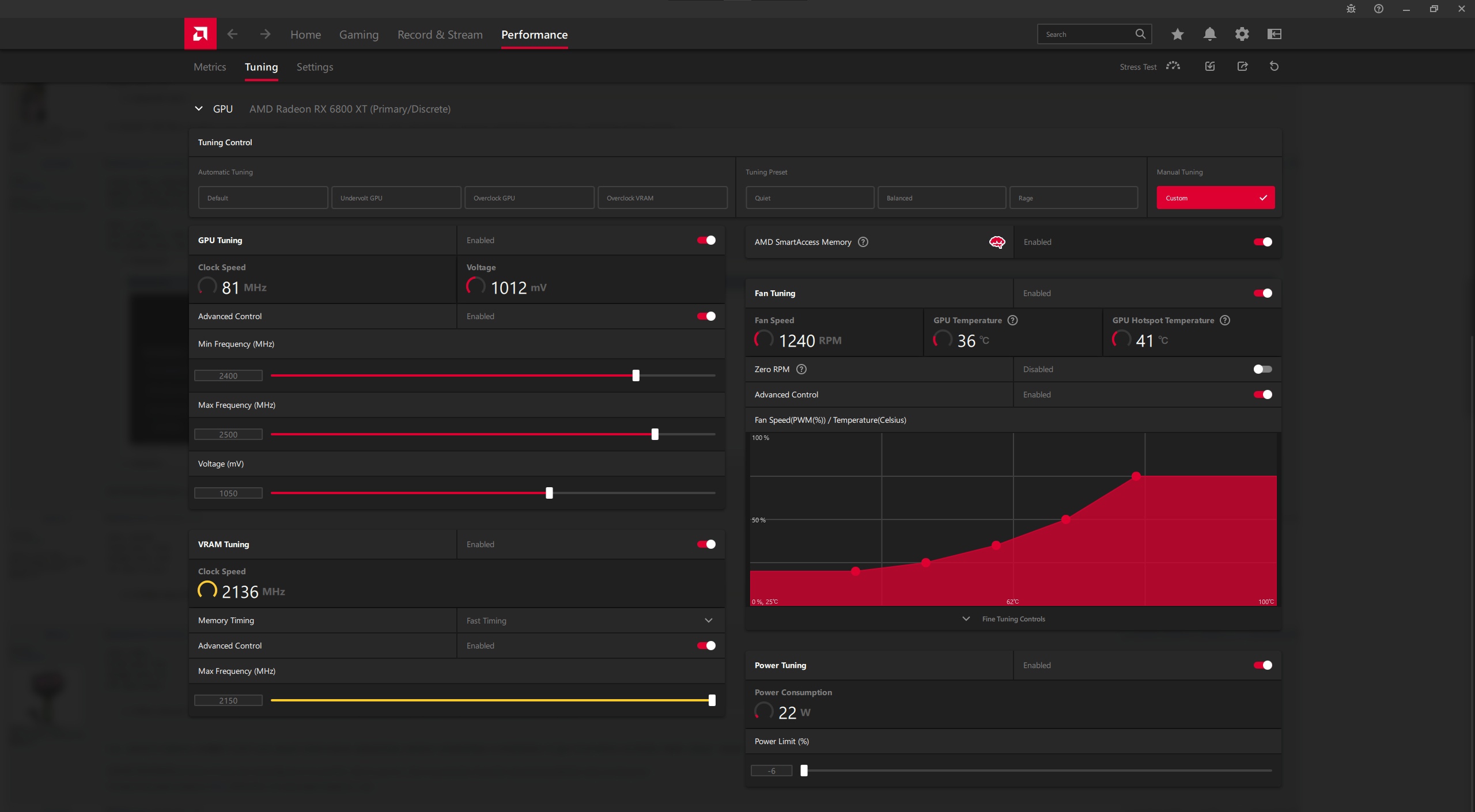Reset tuning with the reset arrow icon
This screenshot has width=1475, height=812.
coord(1274,66)
